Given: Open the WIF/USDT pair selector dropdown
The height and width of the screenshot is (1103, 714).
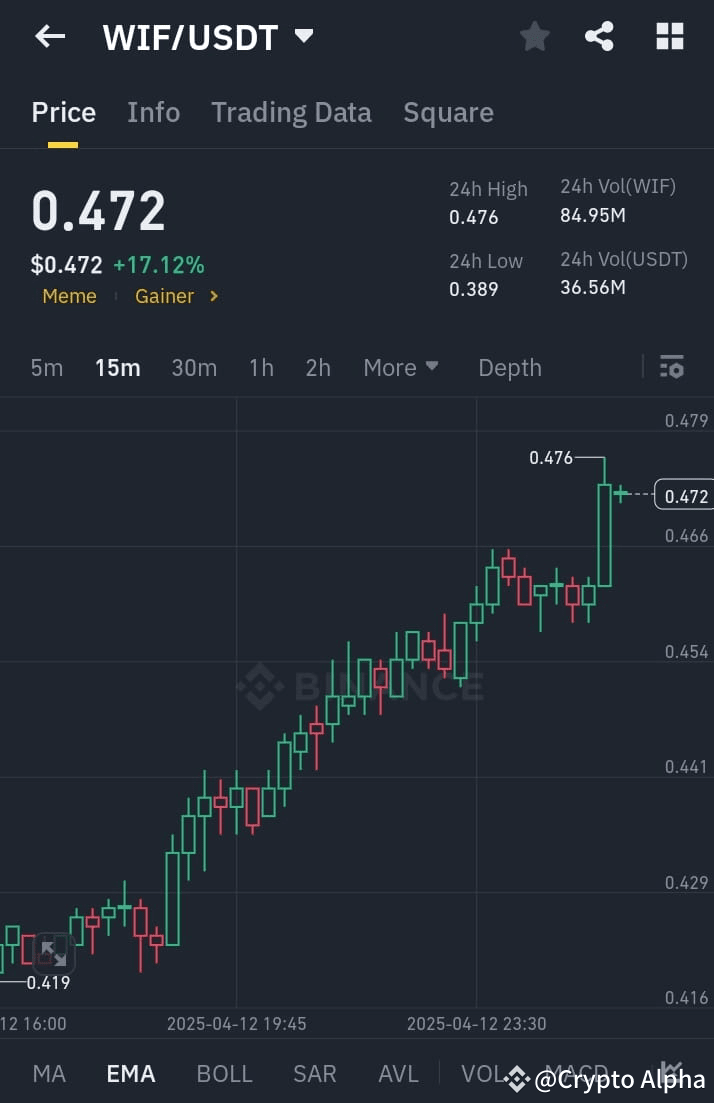Looking at the screenshot, I should pyautogui.click(x=207, y=36).
